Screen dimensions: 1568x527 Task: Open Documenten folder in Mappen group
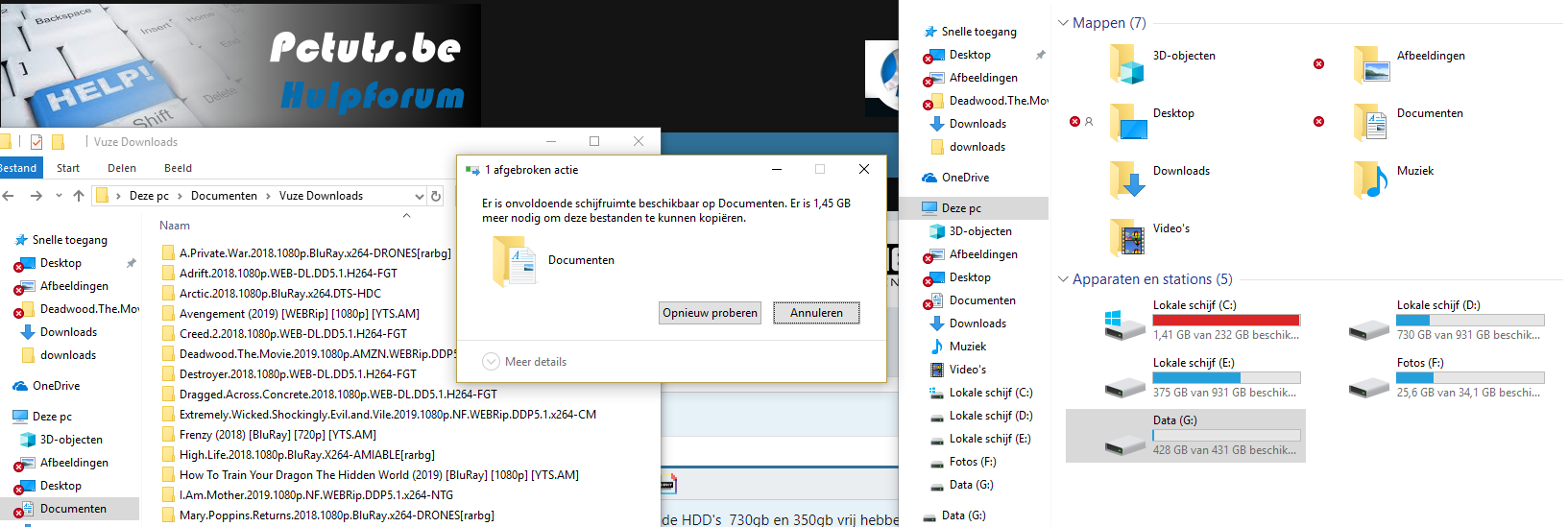(x=1410, y=123)
